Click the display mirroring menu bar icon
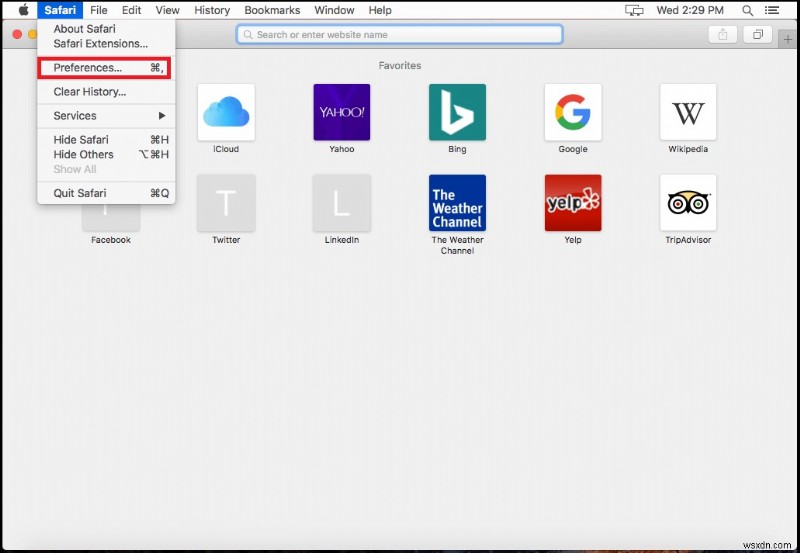 (634, 10)
